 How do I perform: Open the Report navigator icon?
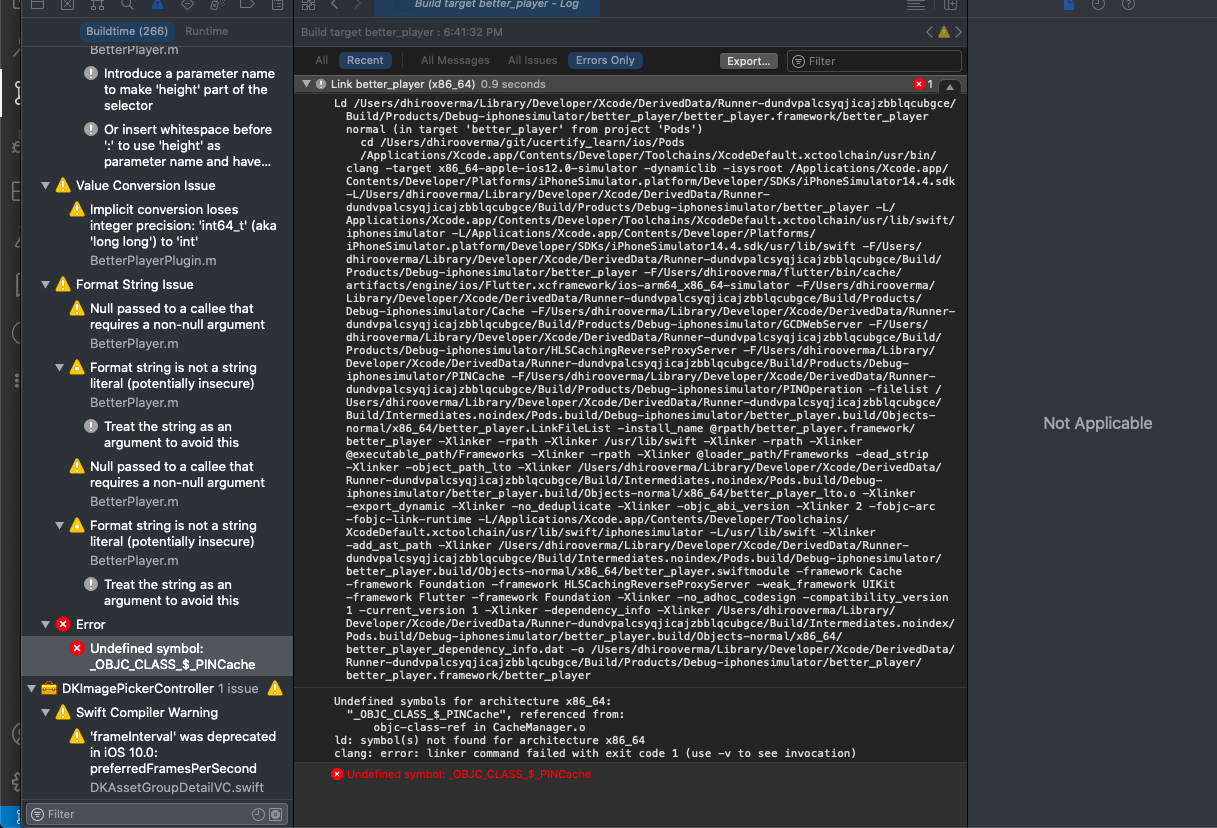pos(277,4)
